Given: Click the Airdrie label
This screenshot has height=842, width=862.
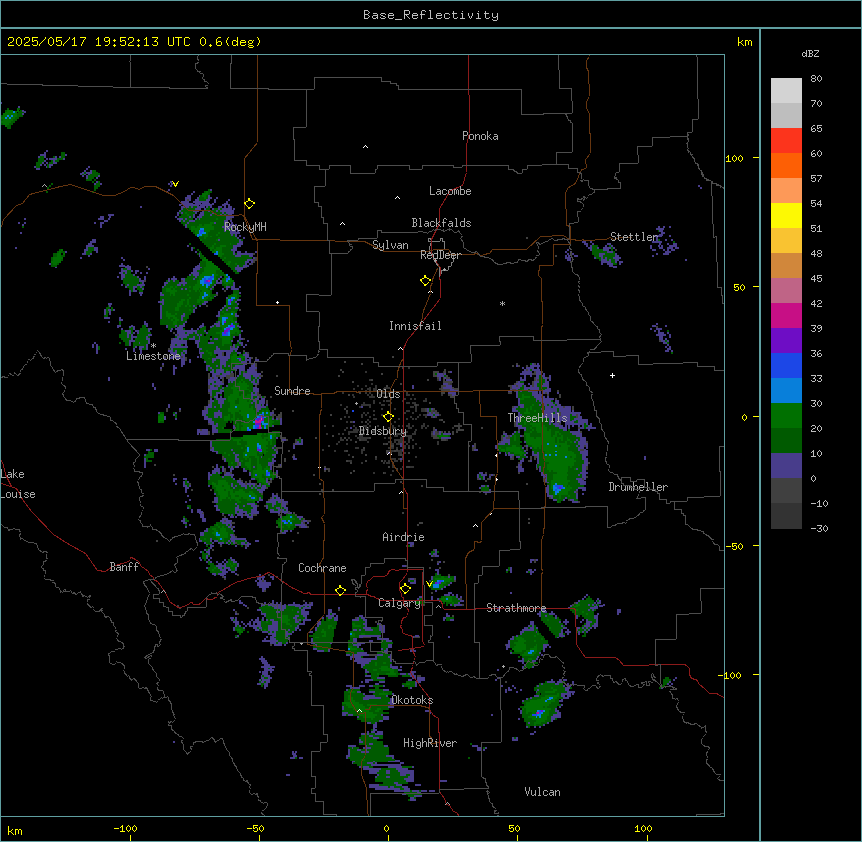Looking at the screenshot, I should click(403, 537).
